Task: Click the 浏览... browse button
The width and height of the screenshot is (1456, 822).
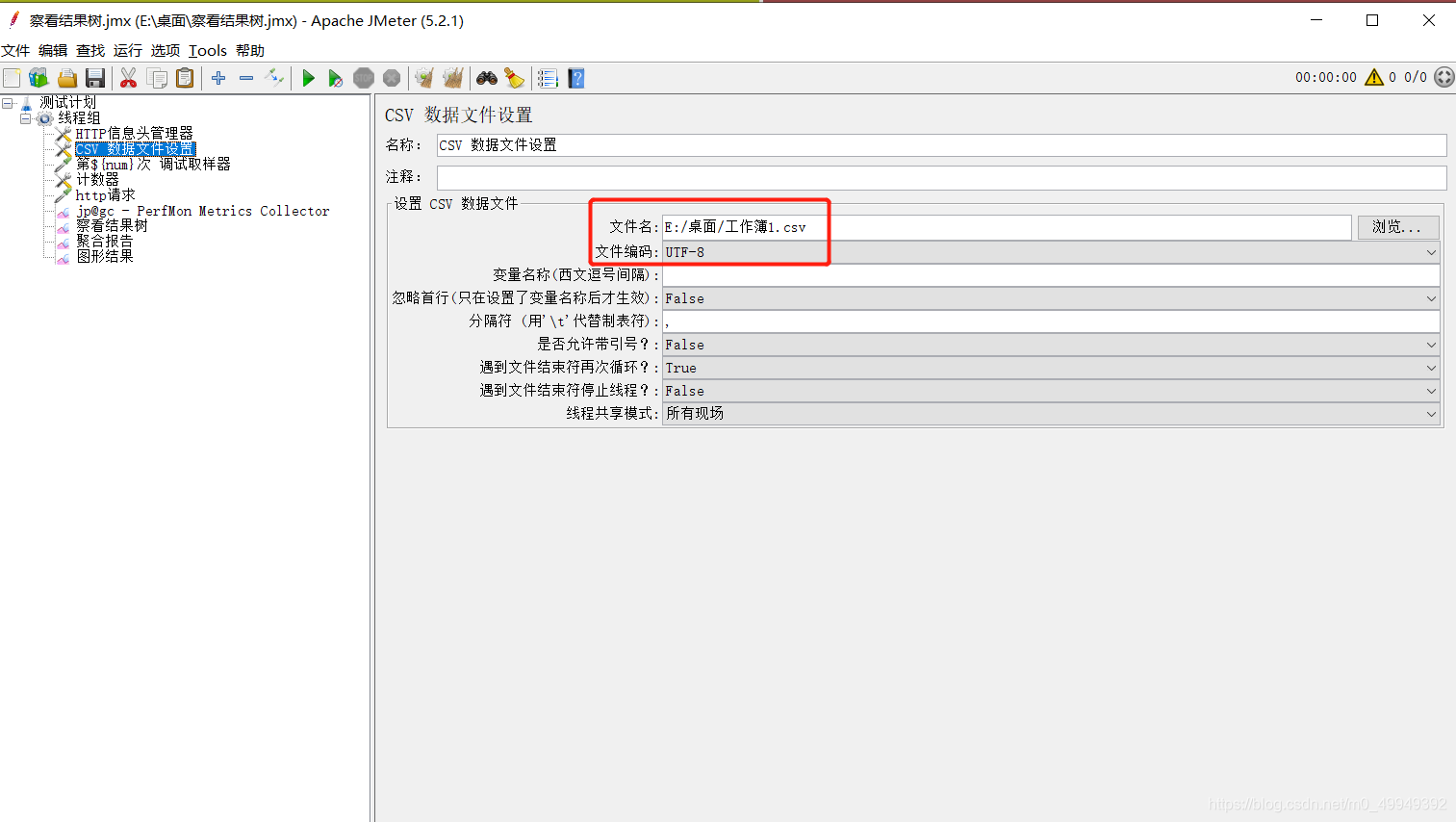Action: click(1397, 227)
